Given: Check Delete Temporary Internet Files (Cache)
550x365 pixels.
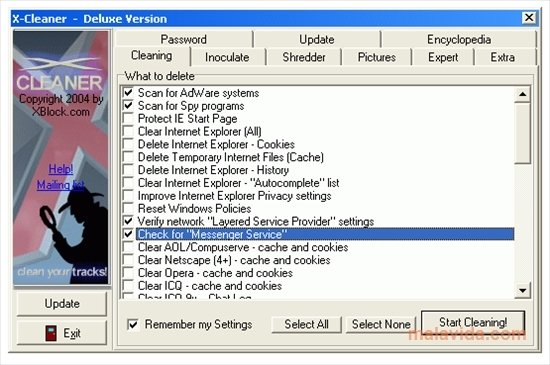Looking at the screenshot, I should (x=128, y=157).
